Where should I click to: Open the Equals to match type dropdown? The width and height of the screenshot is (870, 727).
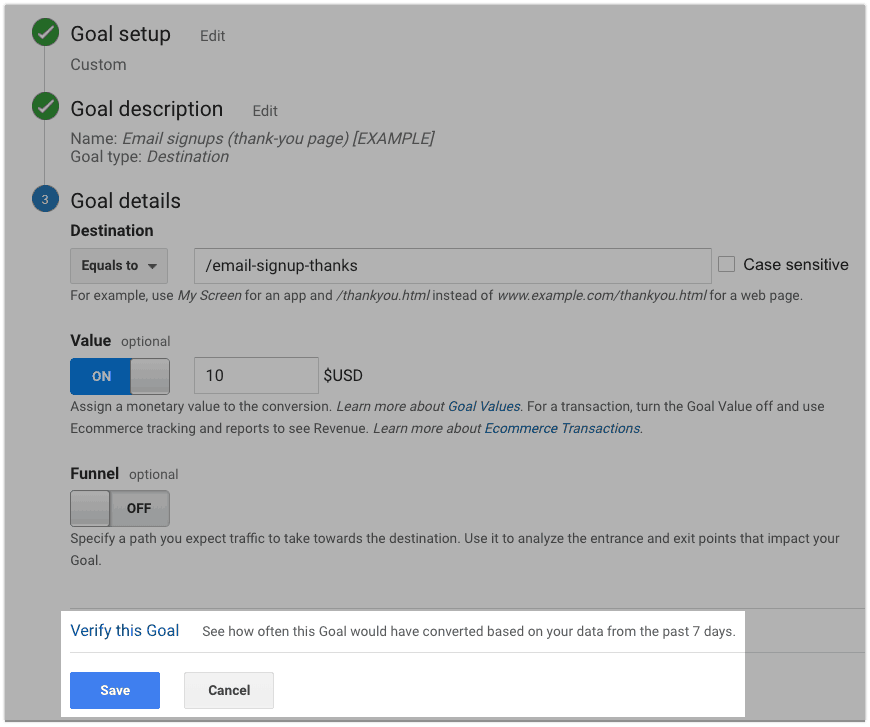[x=119, y=266]
